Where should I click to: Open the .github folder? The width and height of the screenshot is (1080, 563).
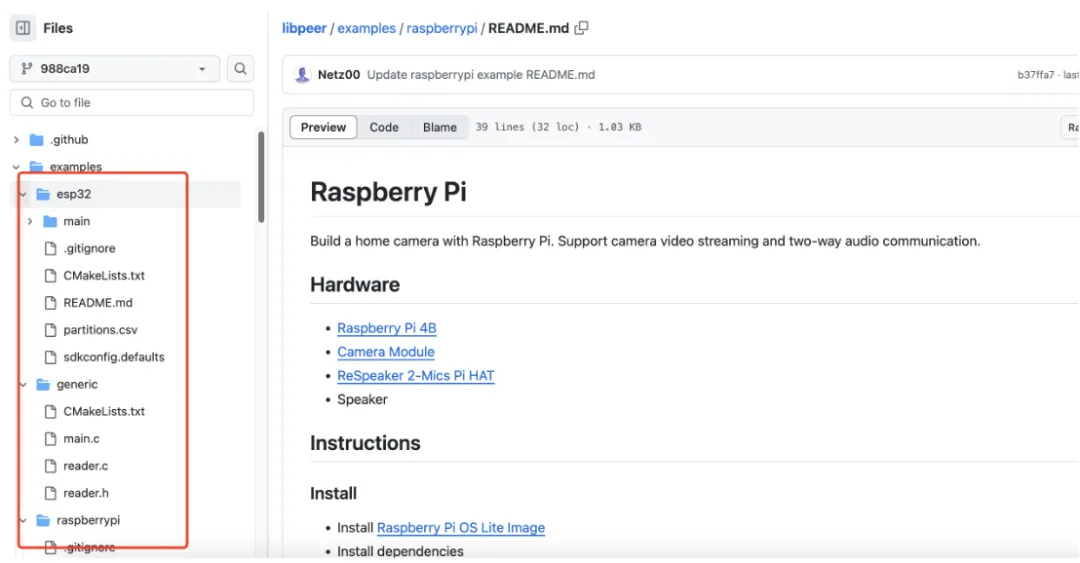point(69,140)
